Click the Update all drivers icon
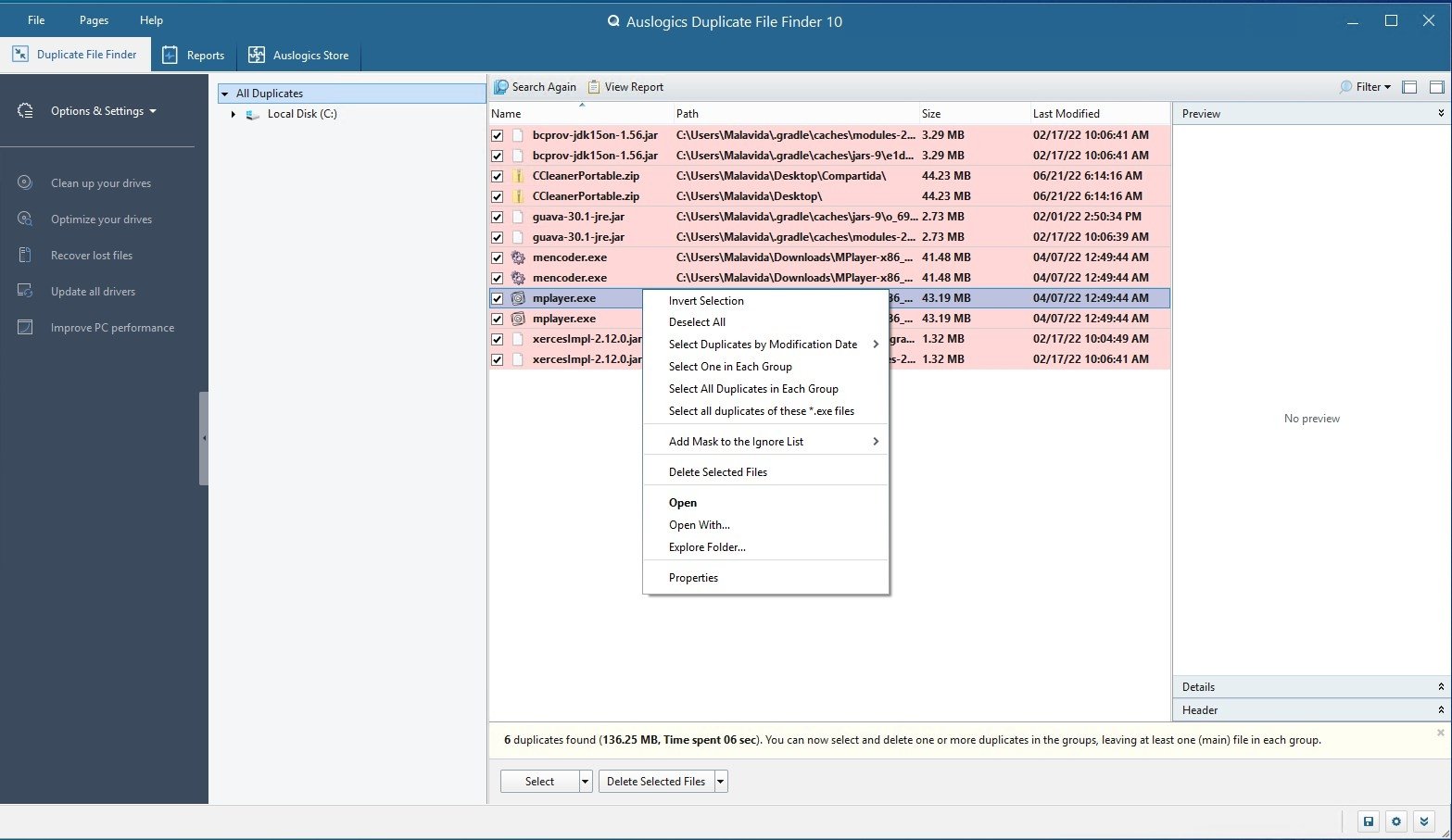 click(x=25, y=291)
